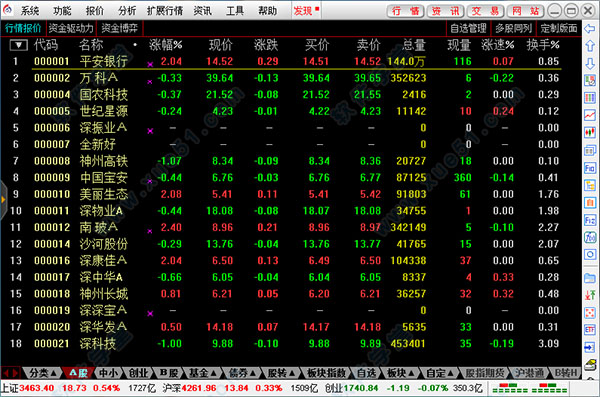Switch to the 中小 bottom tab
The width and height of the screenshot is (600, 397).
108,372
